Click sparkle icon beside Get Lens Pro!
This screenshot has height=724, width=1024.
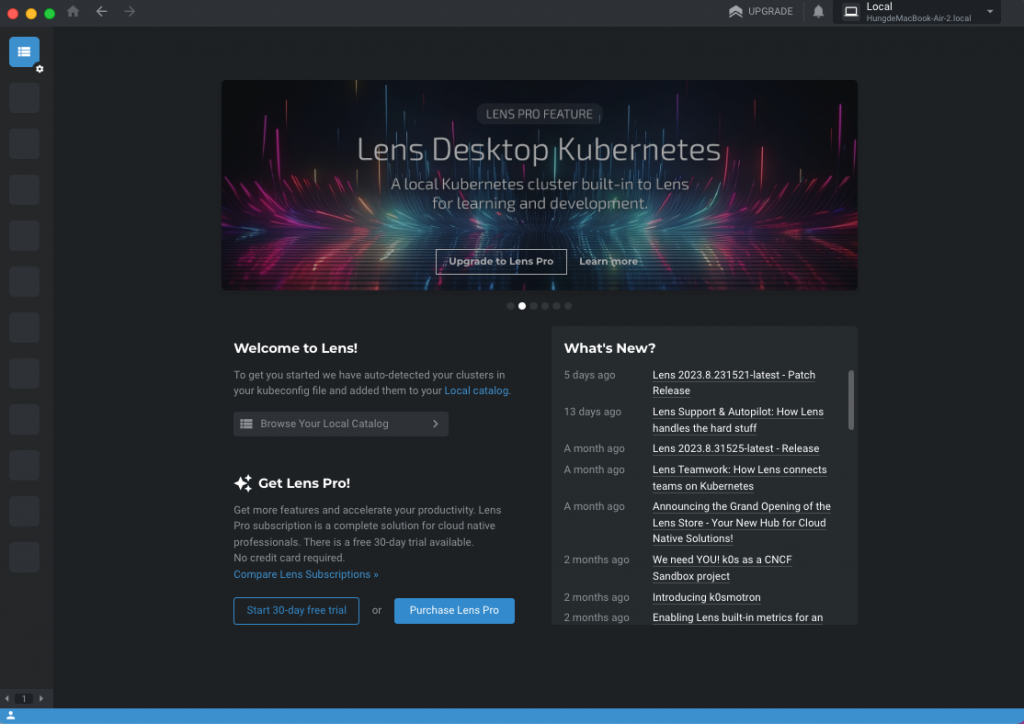click(x=243, y=483)
